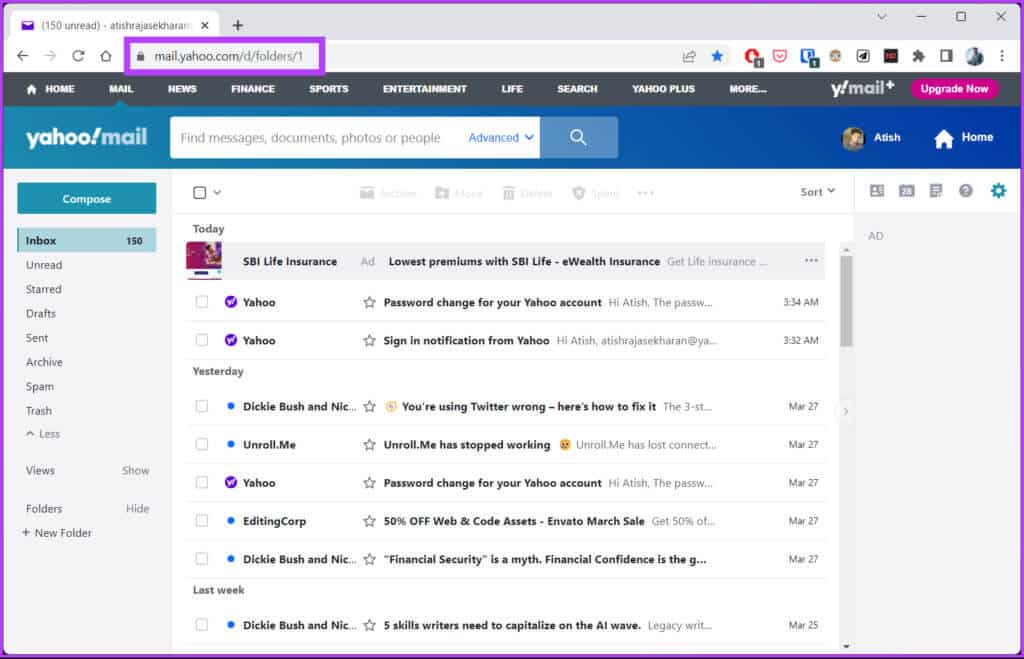The width and height of the screenshot is (1024, 659).
Task: Click the address bar URL mail.yahoo.com
Action: tap(229, 56)
